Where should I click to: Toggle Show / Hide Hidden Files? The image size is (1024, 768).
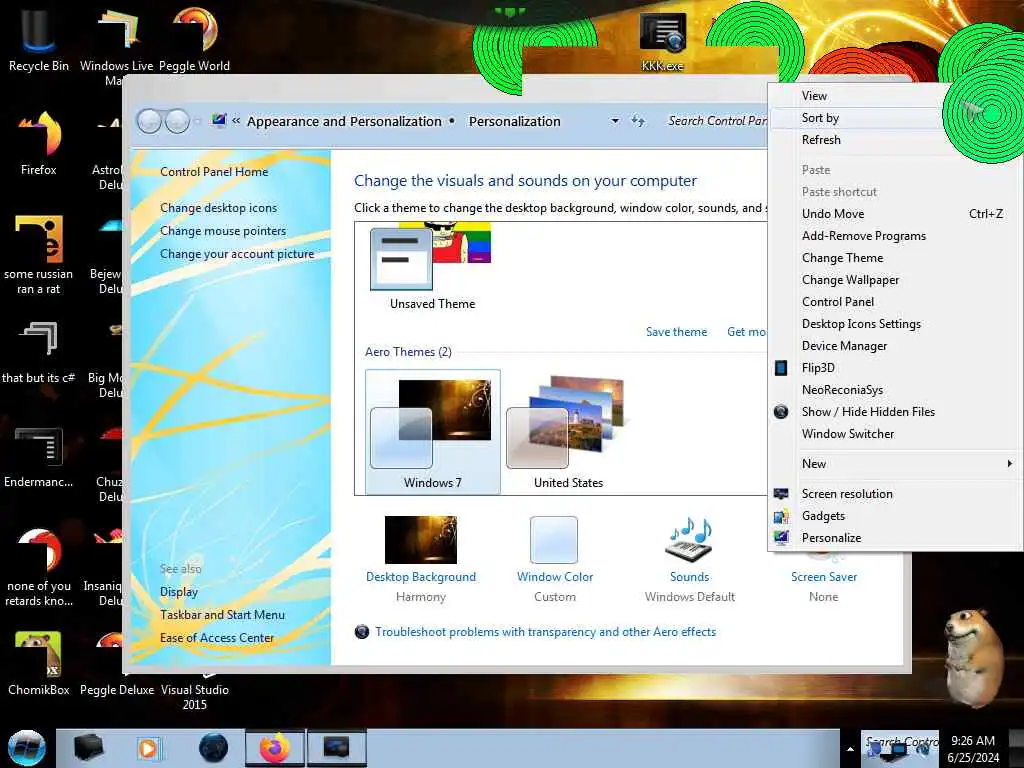[x=895, y=411]
